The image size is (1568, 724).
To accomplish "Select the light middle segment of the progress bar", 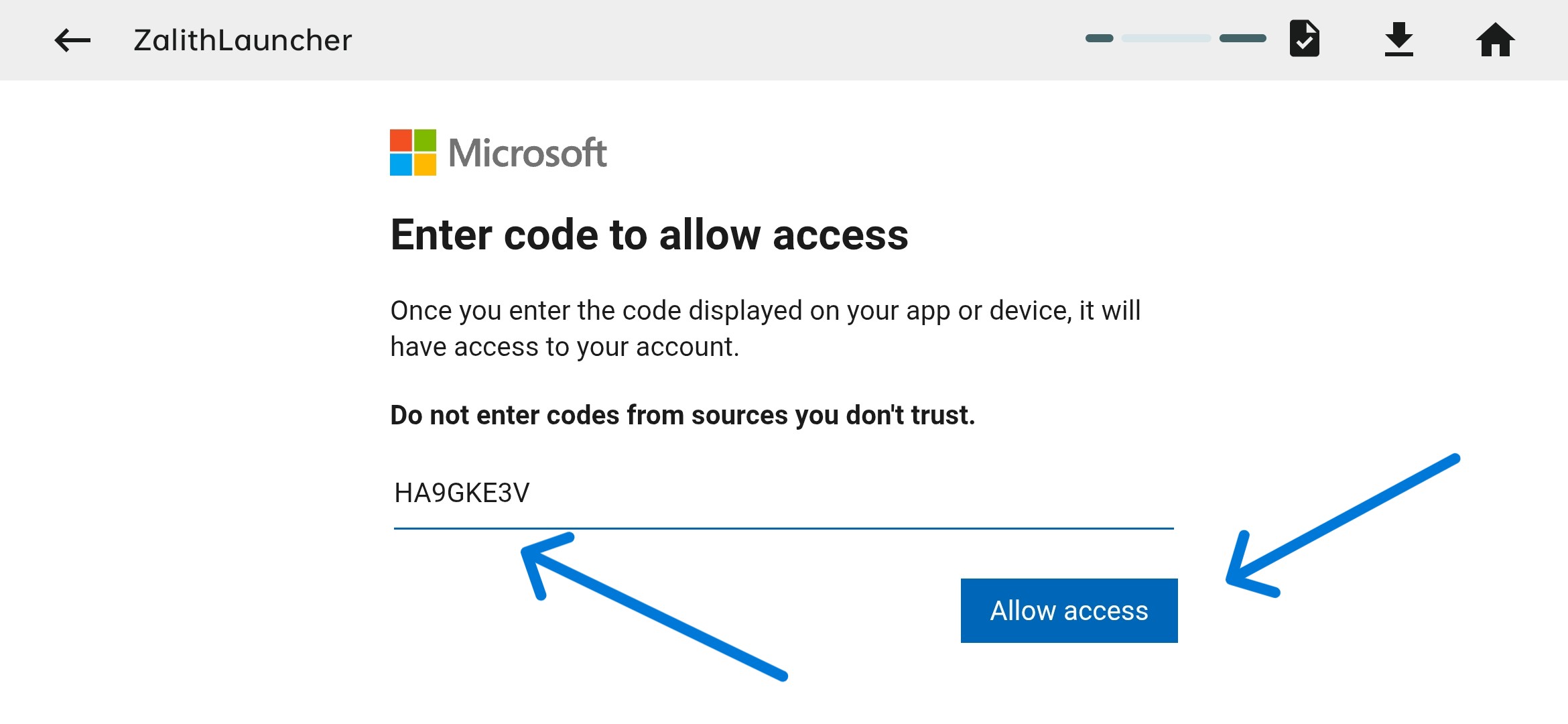I will (1166, 39).
